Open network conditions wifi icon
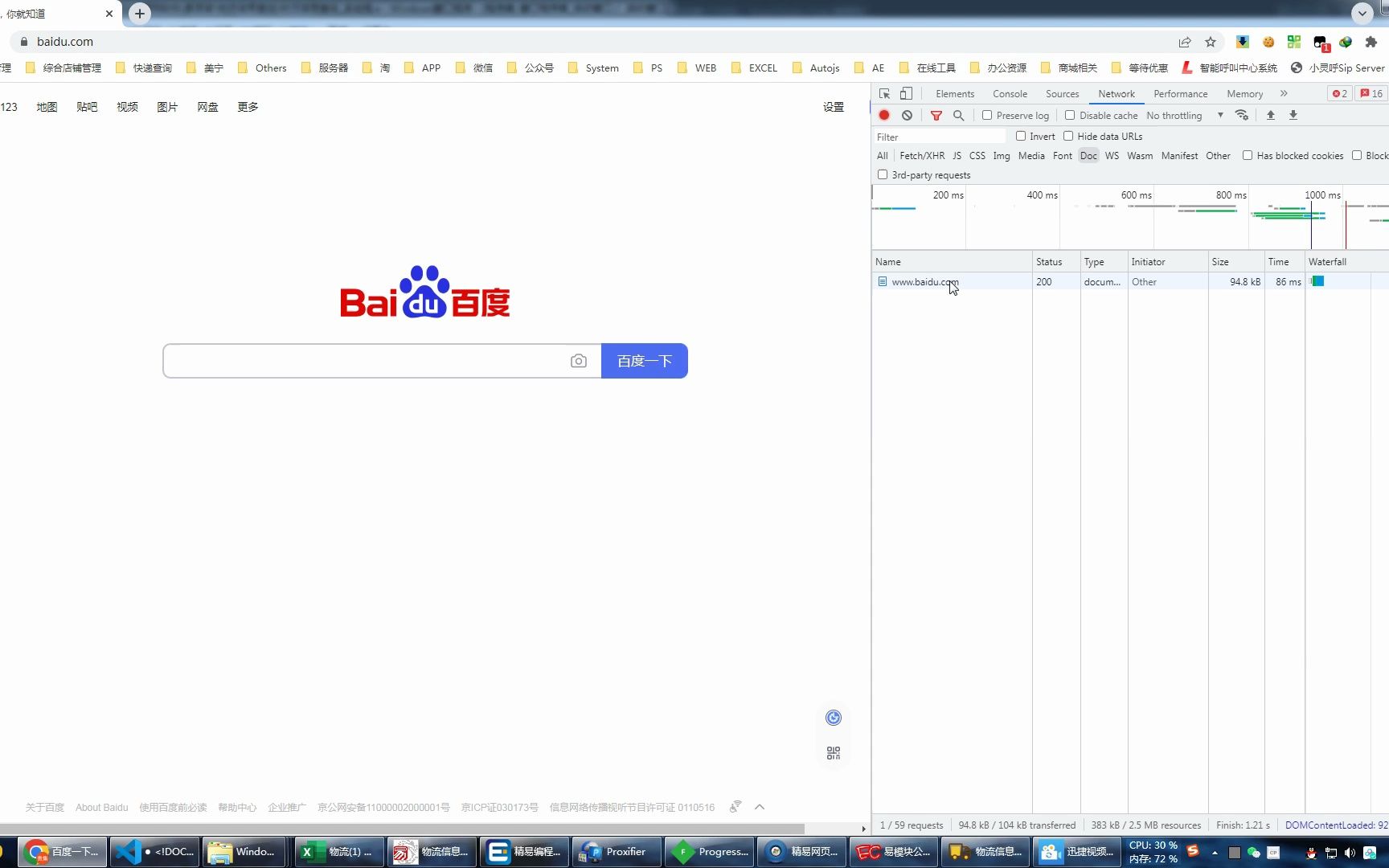Viewport: 1389px width, 868px height. coord(1242,115)
